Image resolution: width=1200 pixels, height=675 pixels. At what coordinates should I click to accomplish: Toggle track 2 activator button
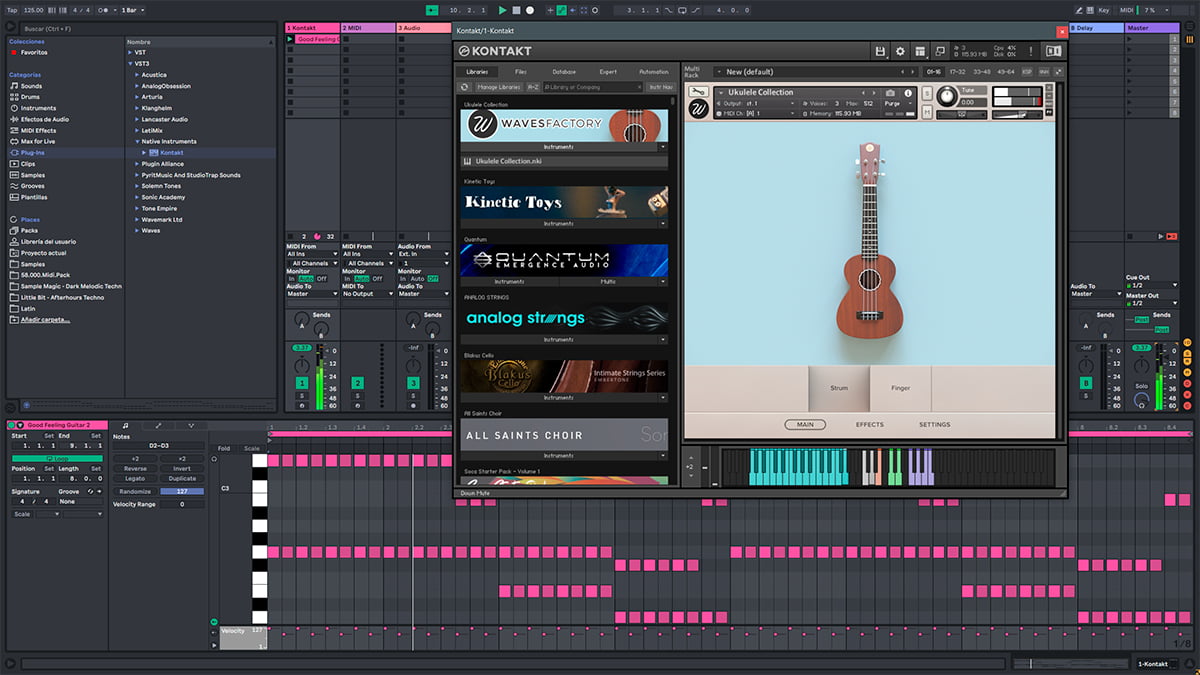coord(358,383)
